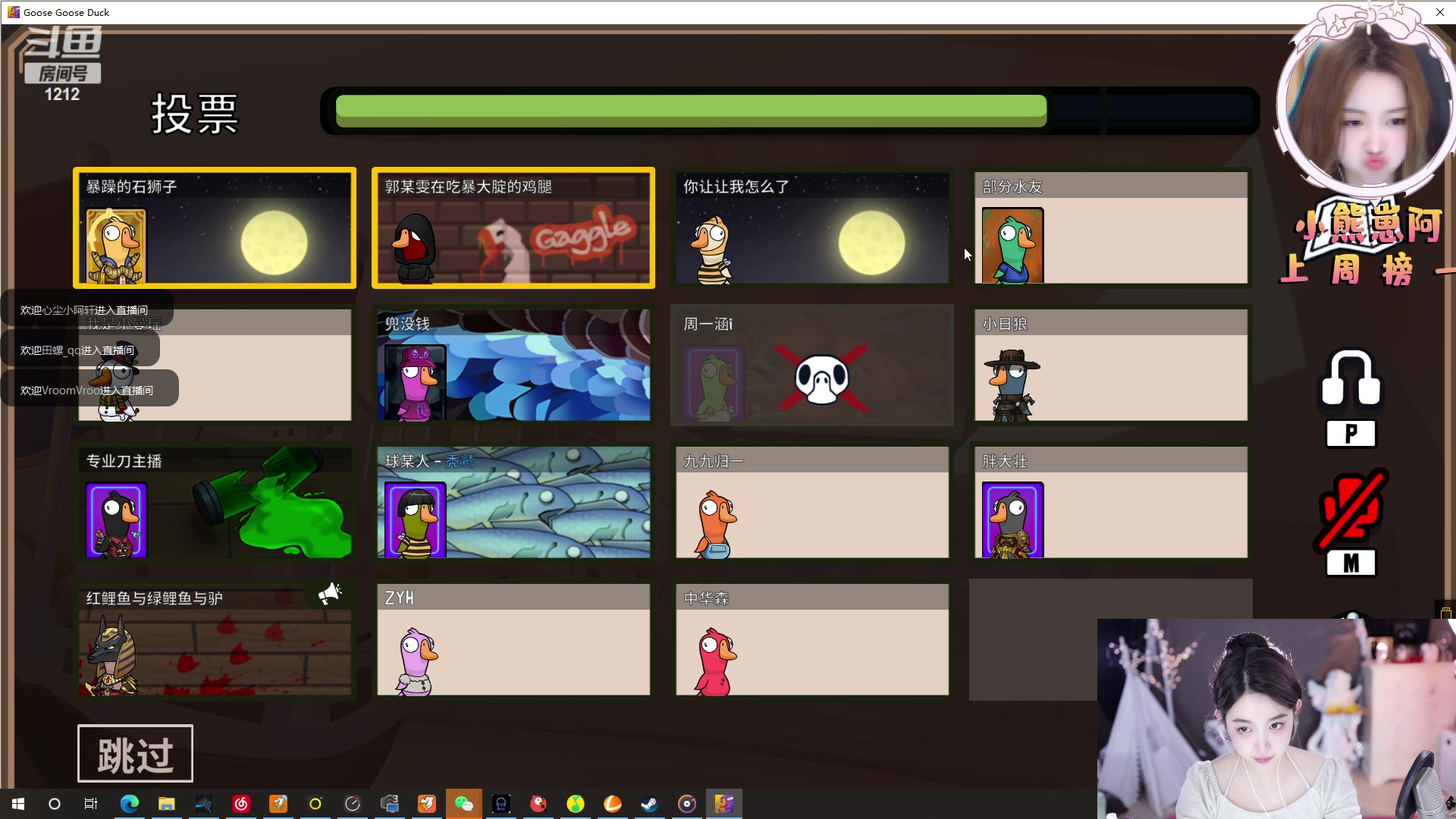Click the P key push-to-talk label
Viewport: 1456px width, 819px height.
(1351, 434)
